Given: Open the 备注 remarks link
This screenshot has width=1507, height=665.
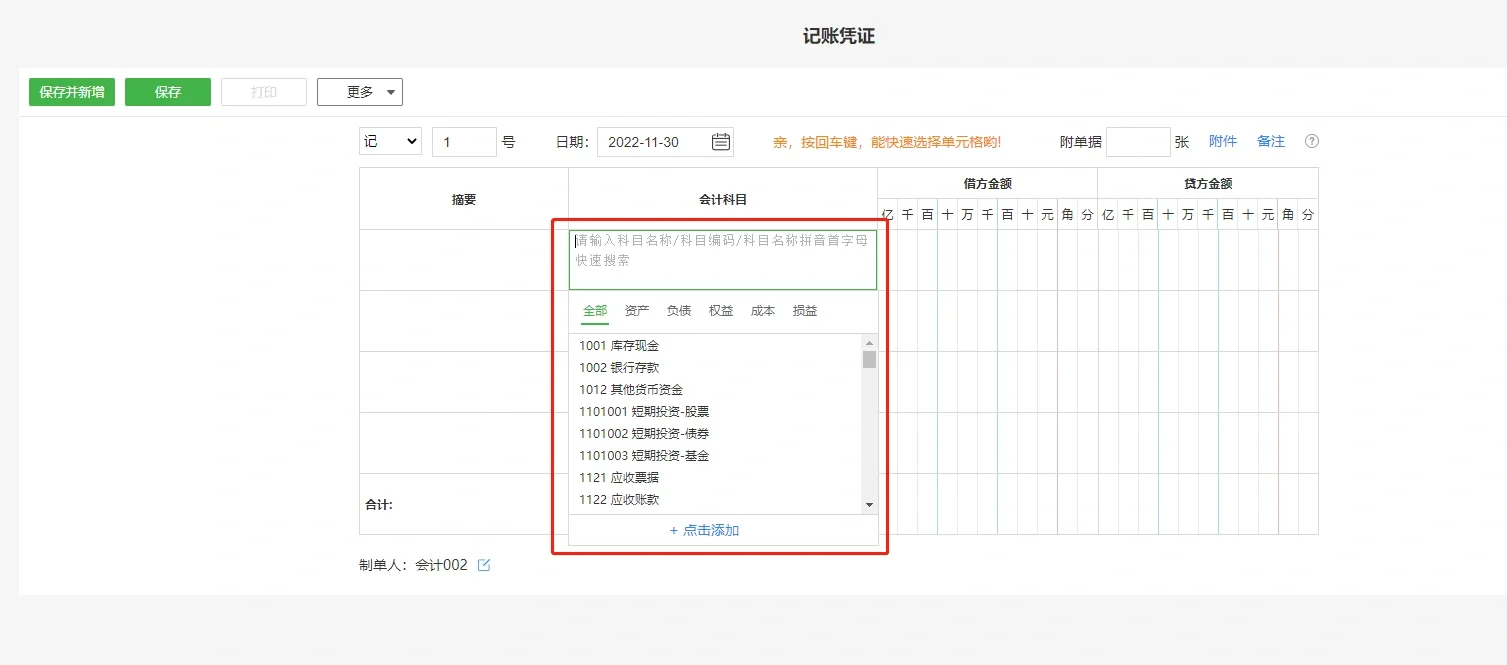Looking at the screenshot, I should [1270, 141].
